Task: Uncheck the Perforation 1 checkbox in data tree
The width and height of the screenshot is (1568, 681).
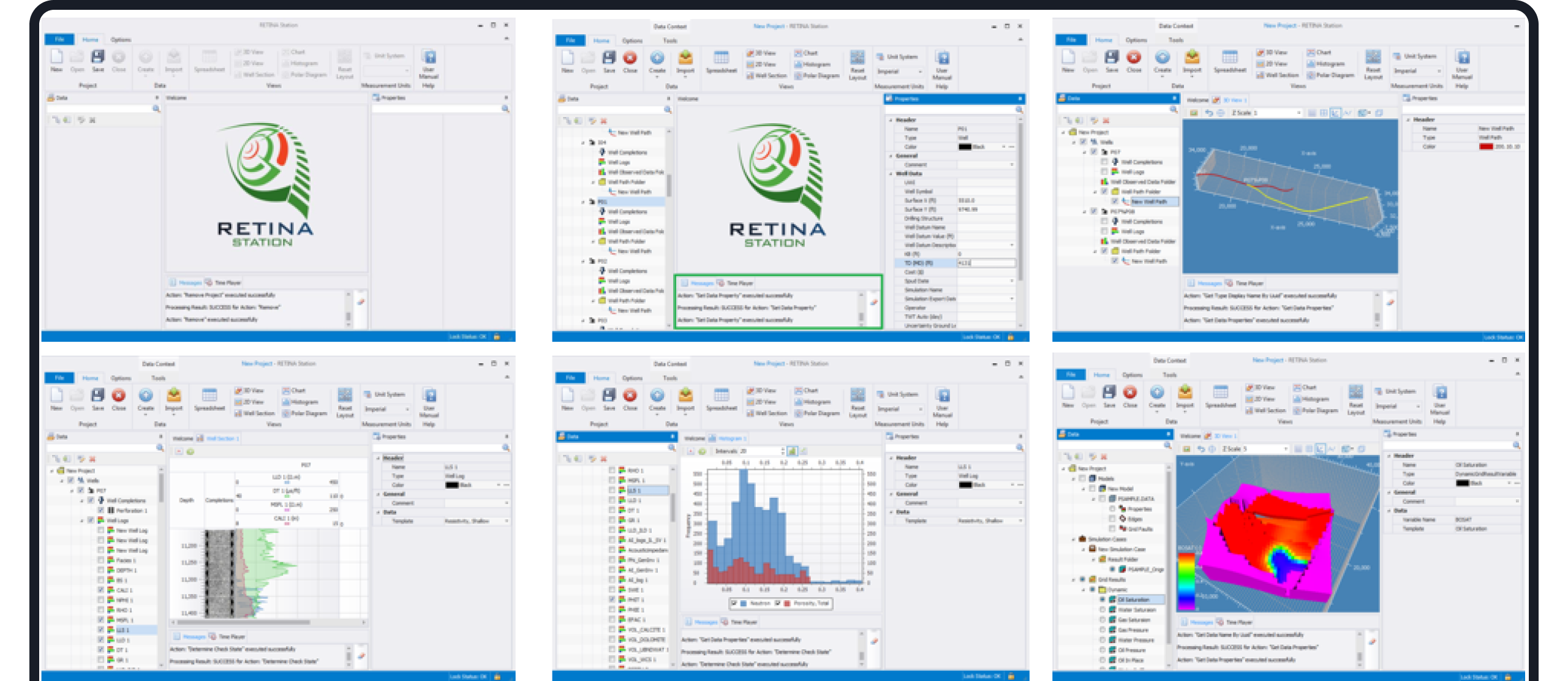Action: (x=102, y=510)
